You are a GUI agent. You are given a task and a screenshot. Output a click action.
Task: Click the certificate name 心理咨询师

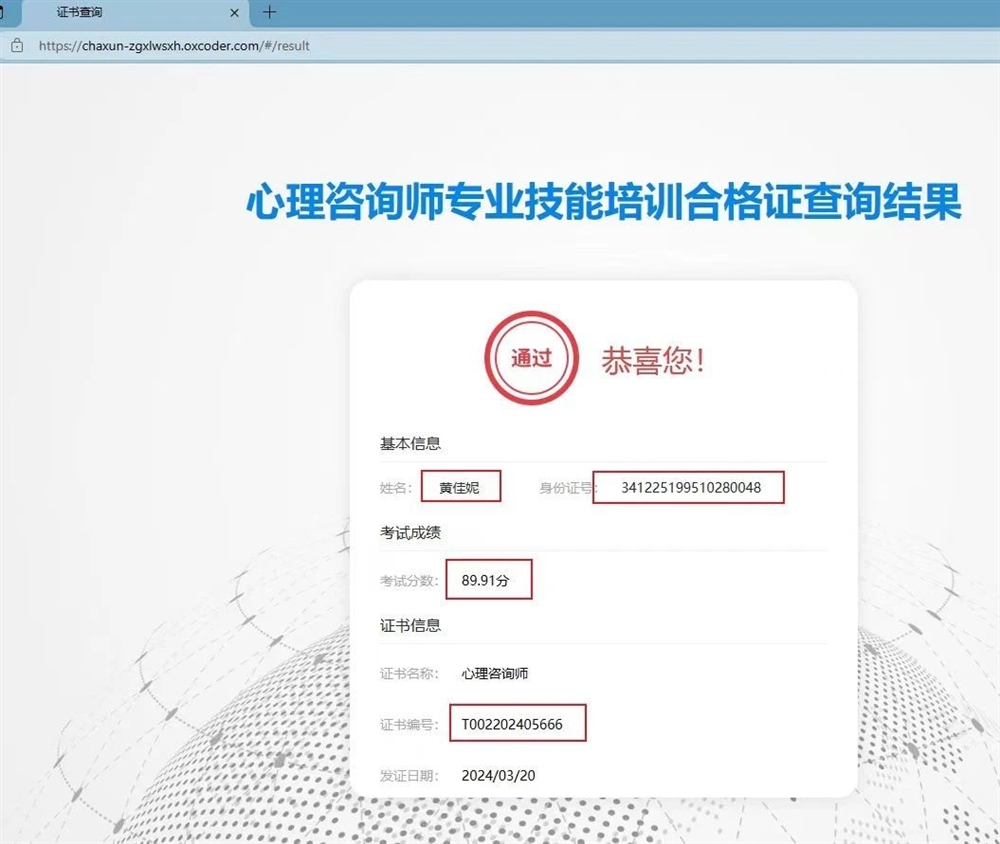tap(494, 674)
